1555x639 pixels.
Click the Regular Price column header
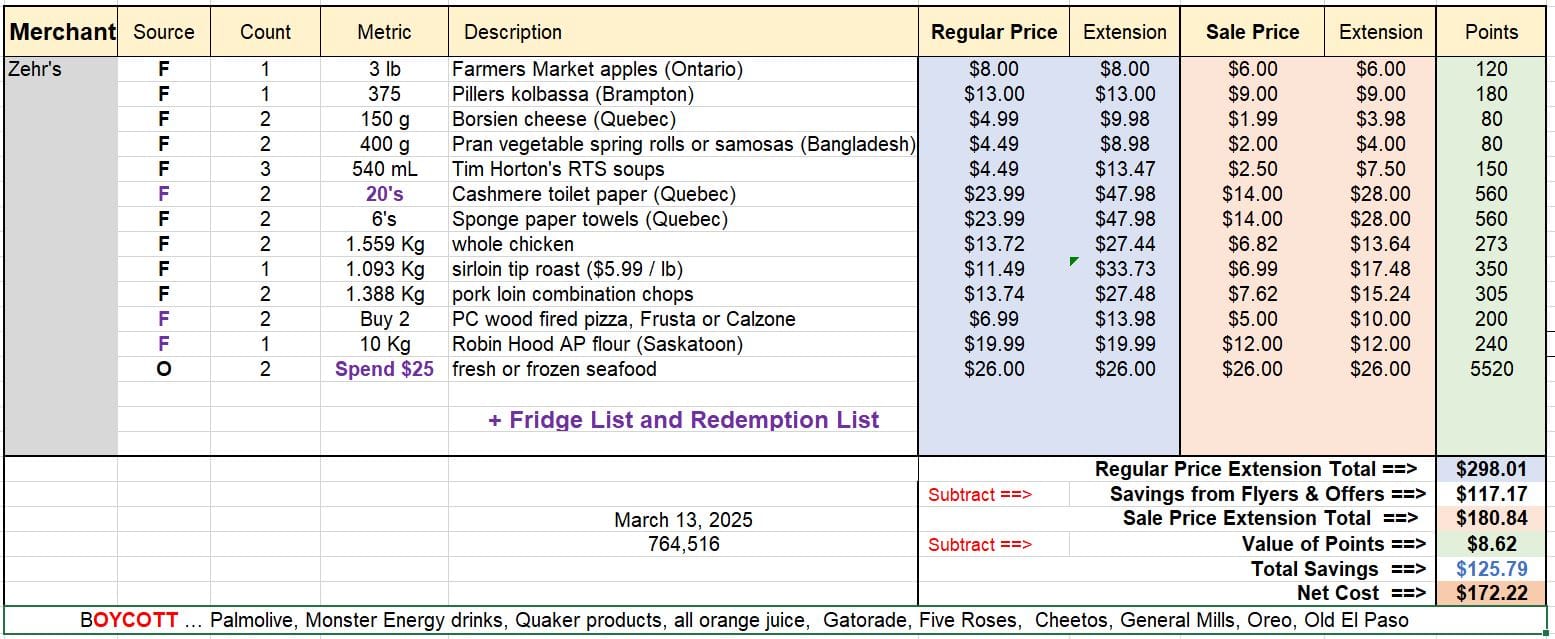tap(994, 32)
